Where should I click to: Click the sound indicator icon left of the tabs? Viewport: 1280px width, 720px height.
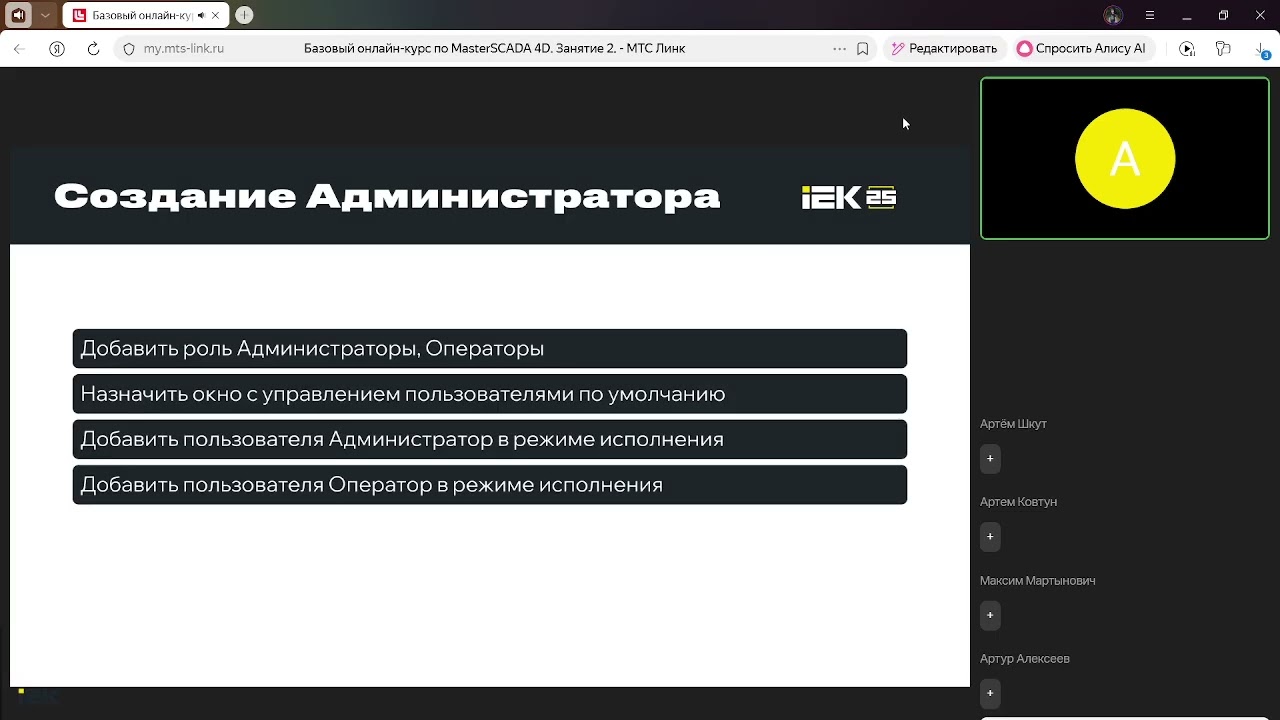click(18, 15)
